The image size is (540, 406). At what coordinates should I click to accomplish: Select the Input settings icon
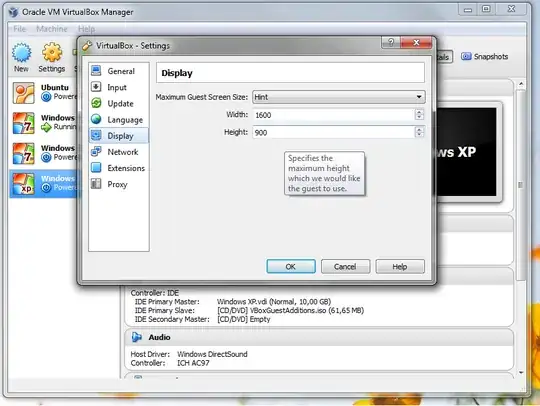coord(96,87)
